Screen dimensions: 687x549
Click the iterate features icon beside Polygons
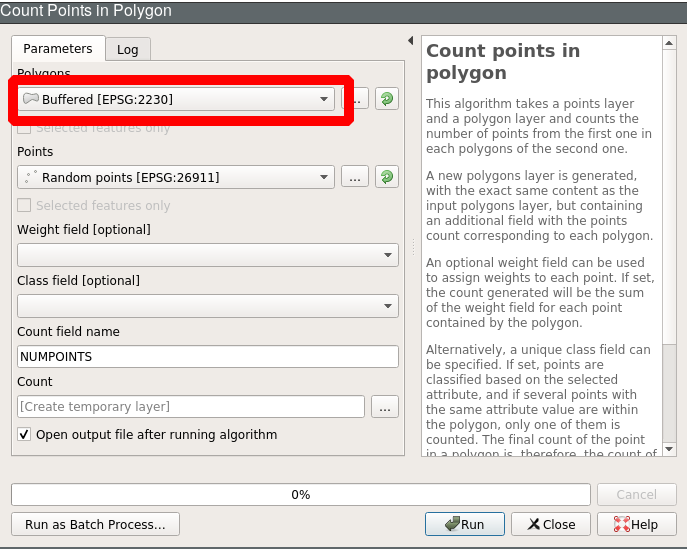tap(386, 99)
